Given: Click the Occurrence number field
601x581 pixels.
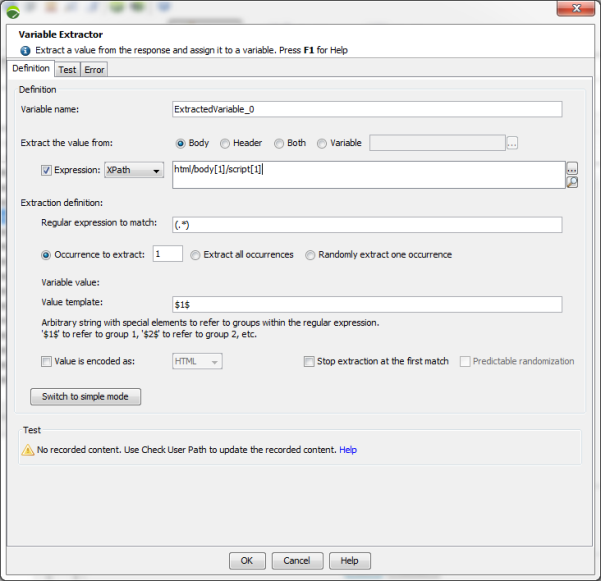Looking at the screenshot, I should [167, 254].
